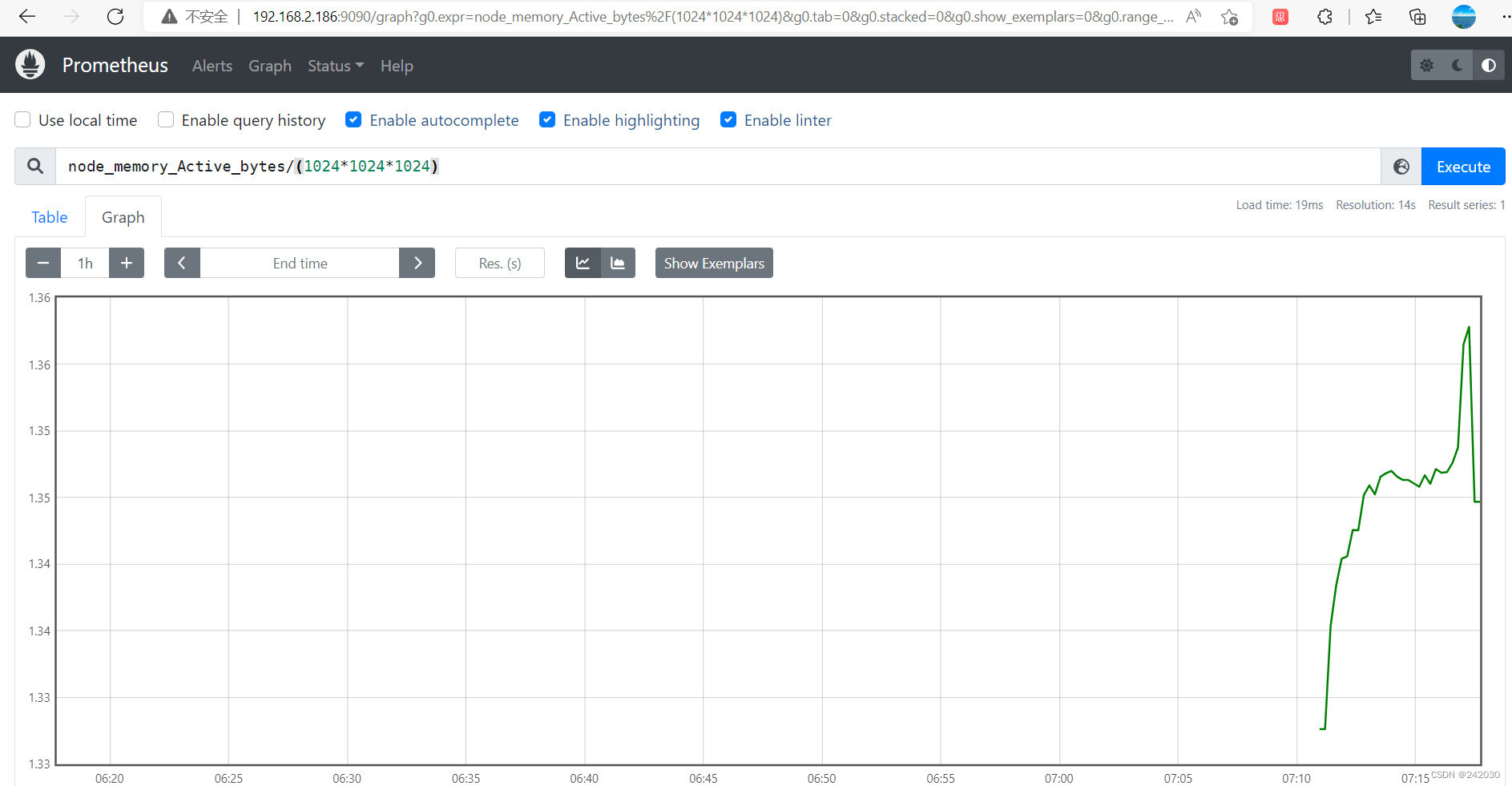Open the Help page
Screen dimensions: 1512x786
[397, 66]
